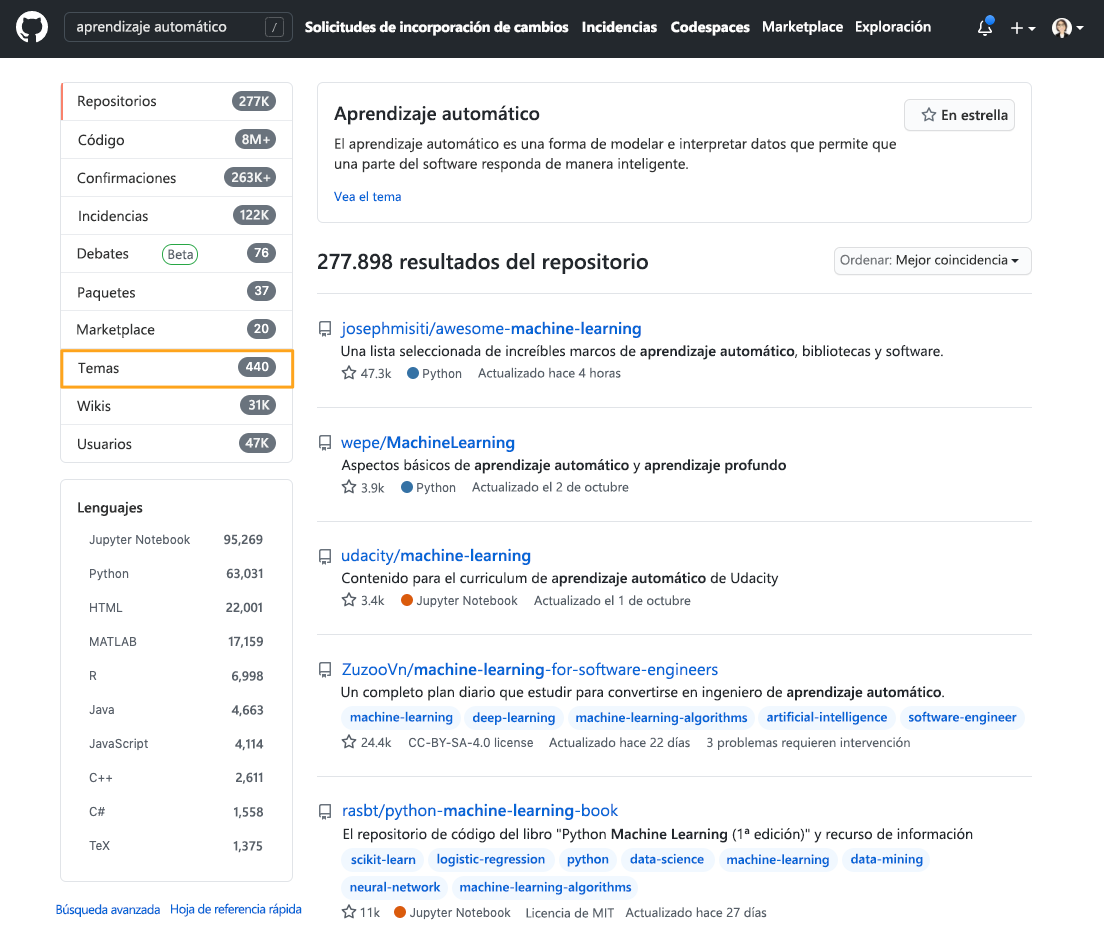The height and width of the screenshot is (944, 1104).
Task: Open the notifications bell
Action: tap(985, 27)
